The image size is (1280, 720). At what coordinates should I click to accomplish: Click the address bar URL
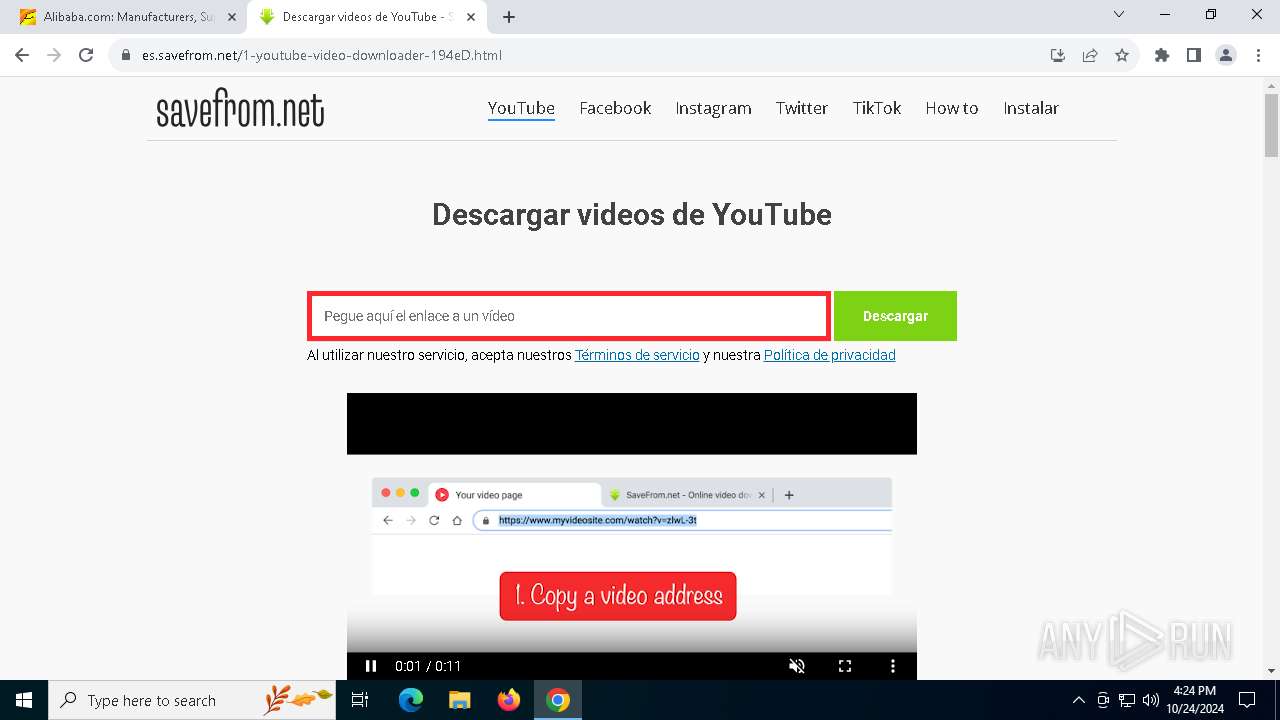(322, 56)
